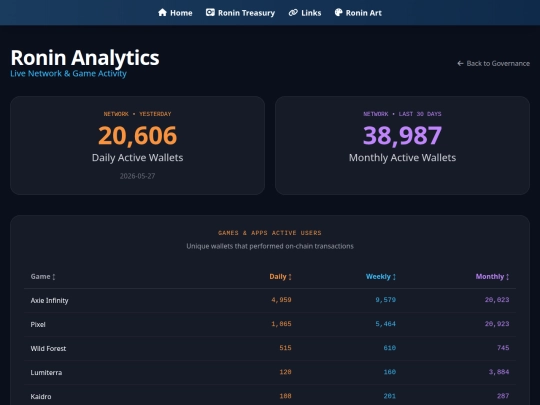Click the back arrow beside Back to Governance
Screen dimensions: 540x405
click(460, 63)
